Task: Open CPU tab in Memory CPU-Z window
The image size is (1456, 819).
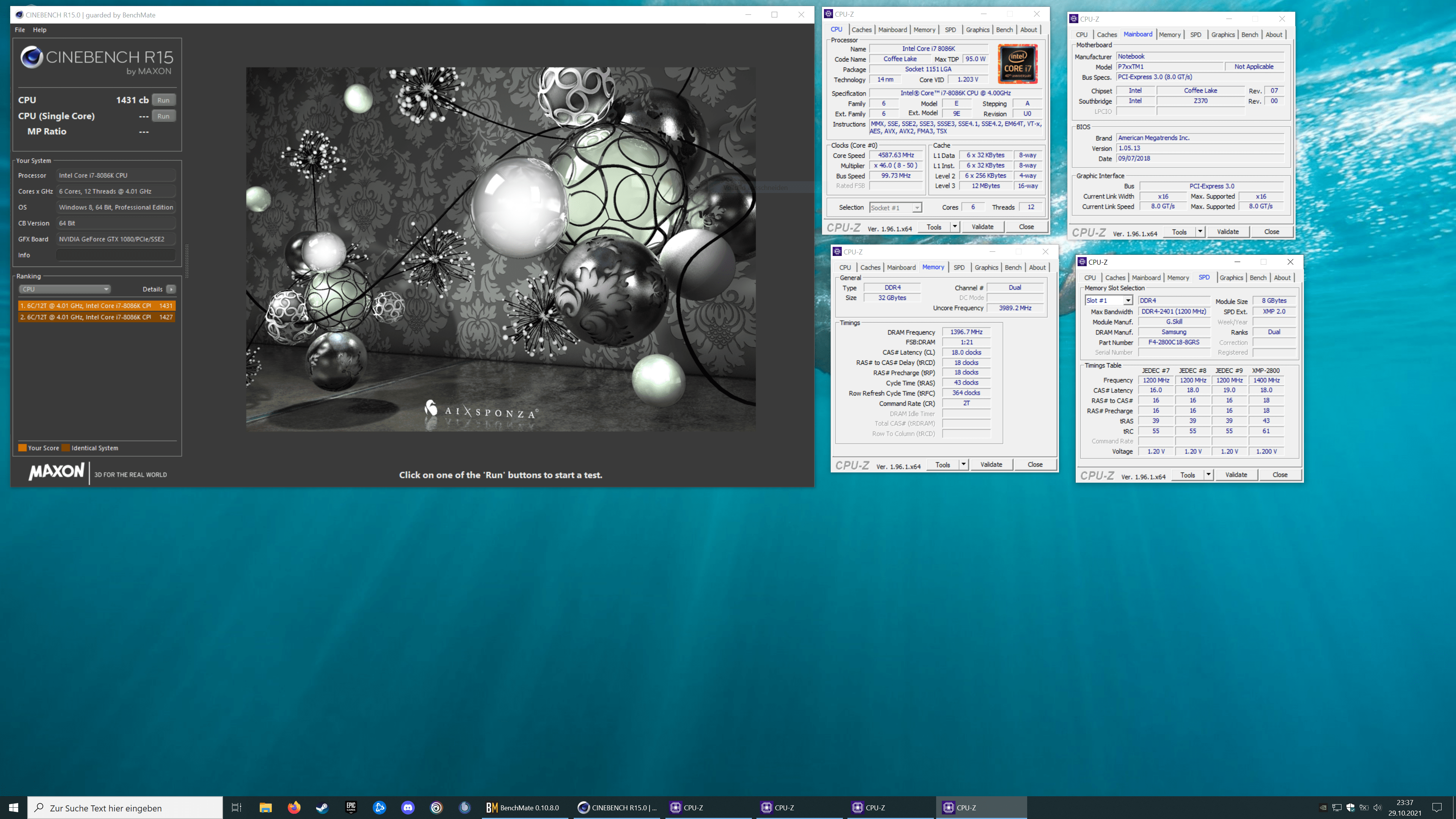Action: point(845,267)
